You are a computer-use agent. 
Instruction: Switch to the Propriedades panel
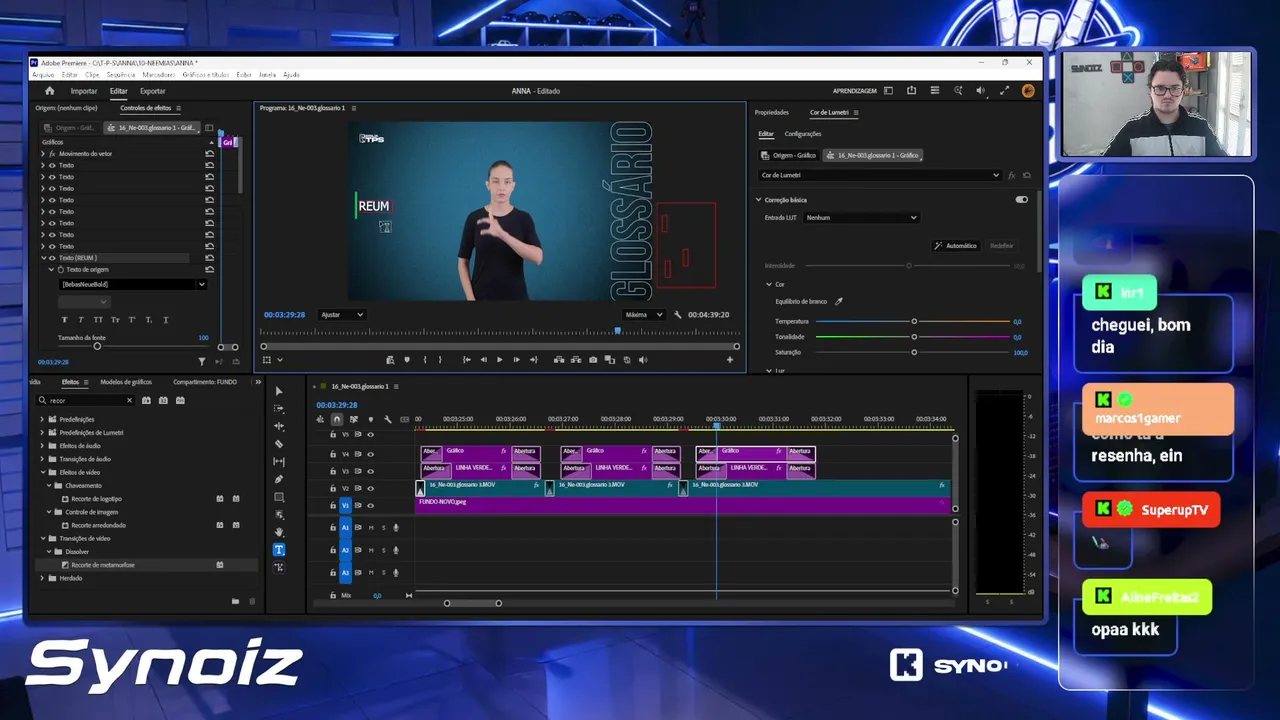point(772,113)
